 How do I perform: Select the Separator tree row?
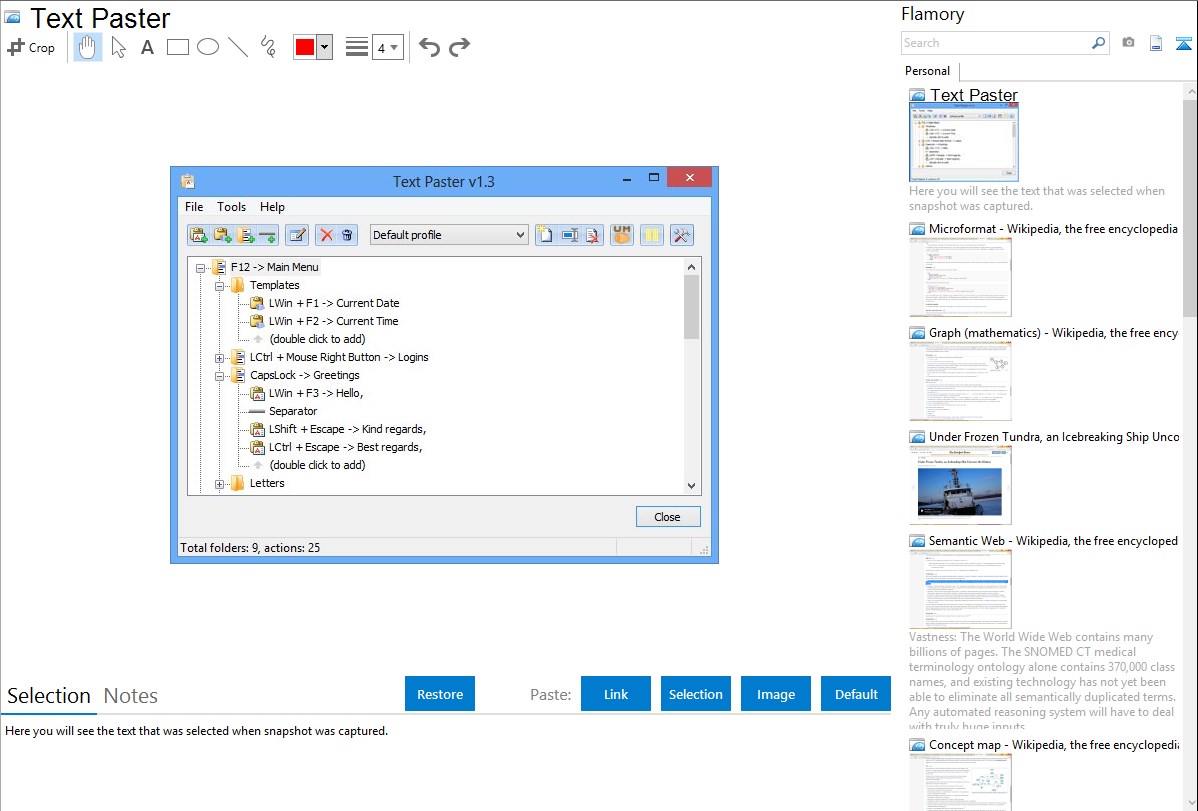(x=293, y=411)
